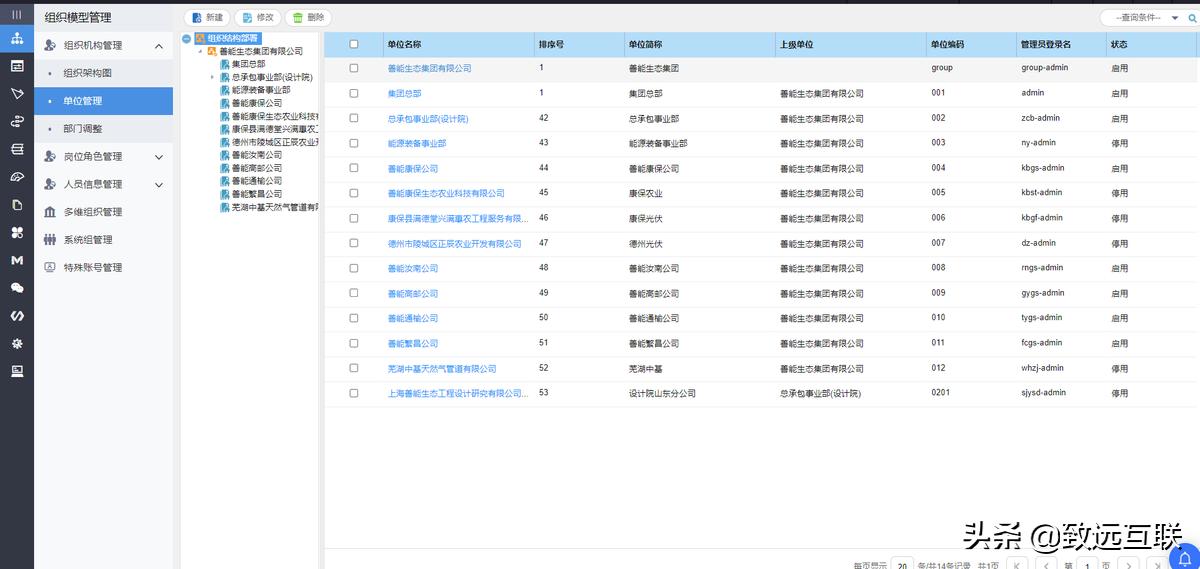Expand the 总承包事业部(设计院) tree node arrow
This screenshot has width=1200, height=569.
212,77
